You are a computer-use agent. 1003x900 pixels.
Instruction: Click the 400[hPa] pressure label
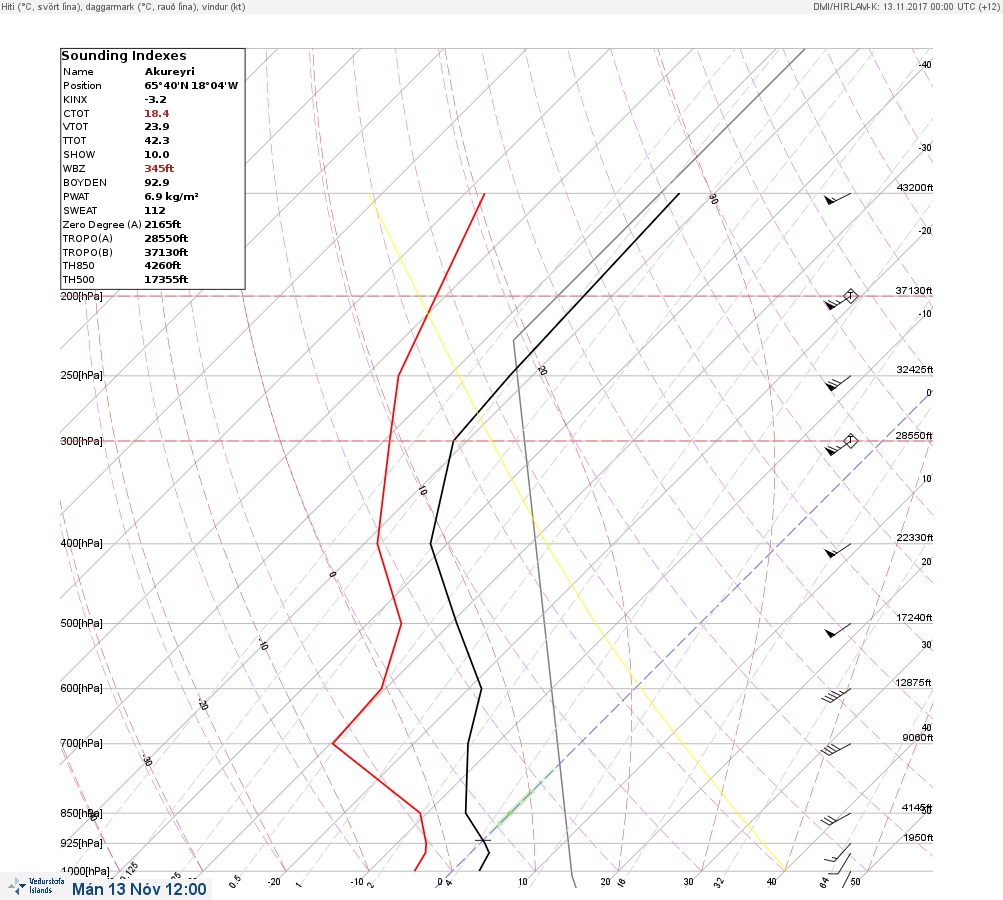pyautogui.click(x=81, y=543)
